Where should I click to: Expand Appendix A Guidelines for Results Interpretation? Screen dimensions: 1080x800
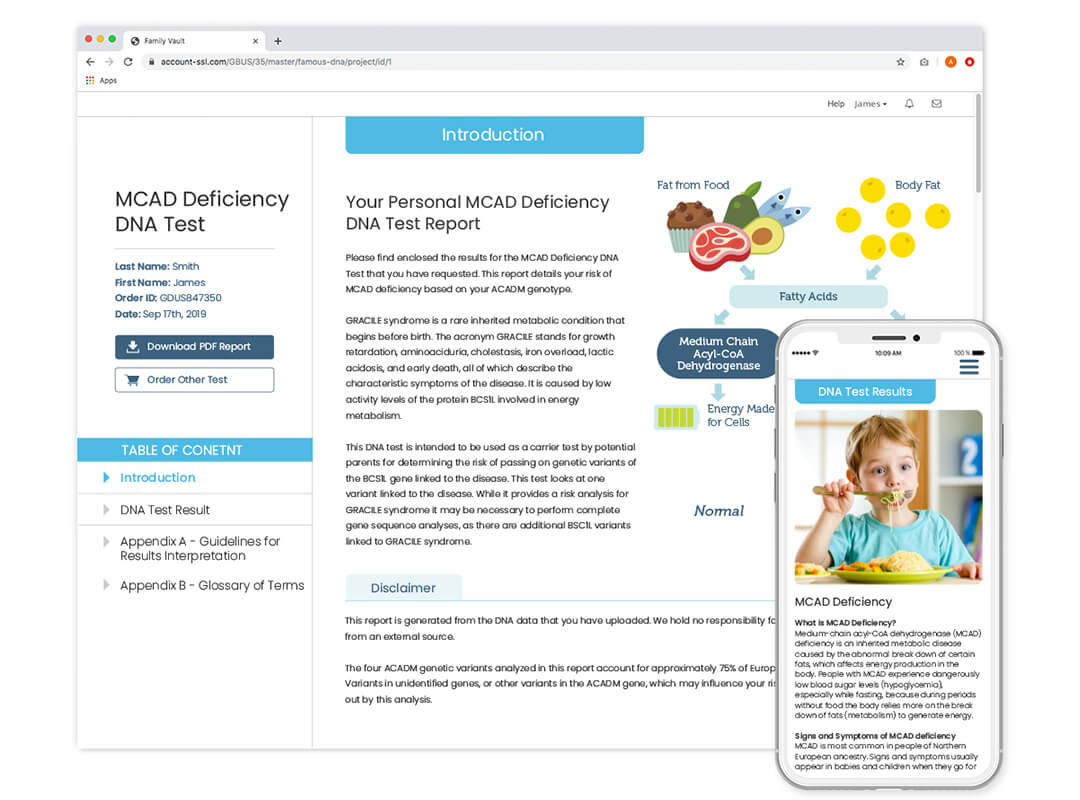[106, 542]
